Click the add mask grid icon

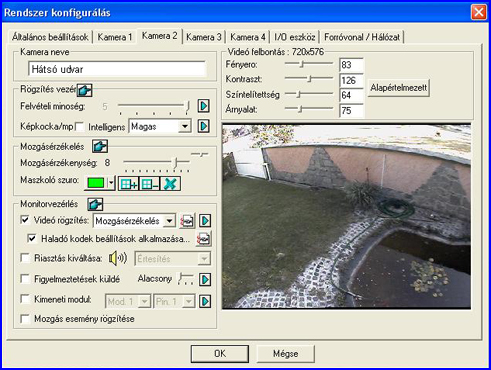point(129,184)
